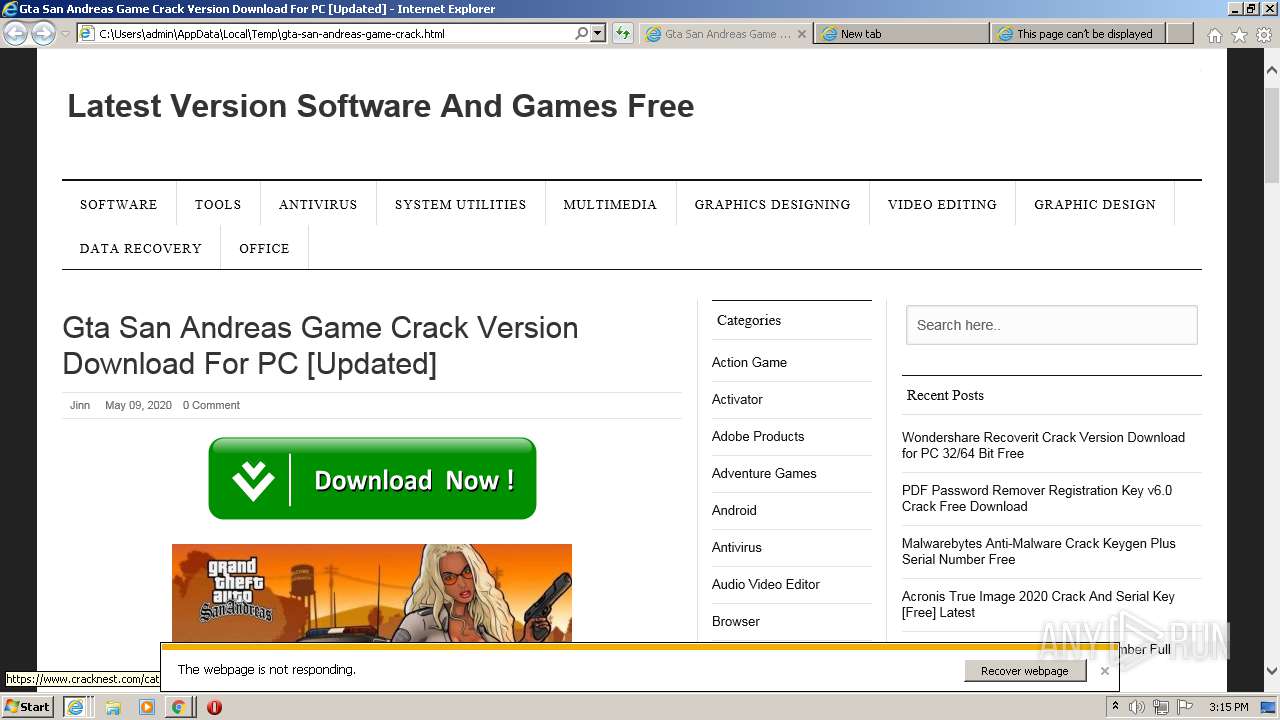Screen dimensions: 1280x720
Task: Open Acronis True Image 2020 Crack post
Action: coord(1038,604)
